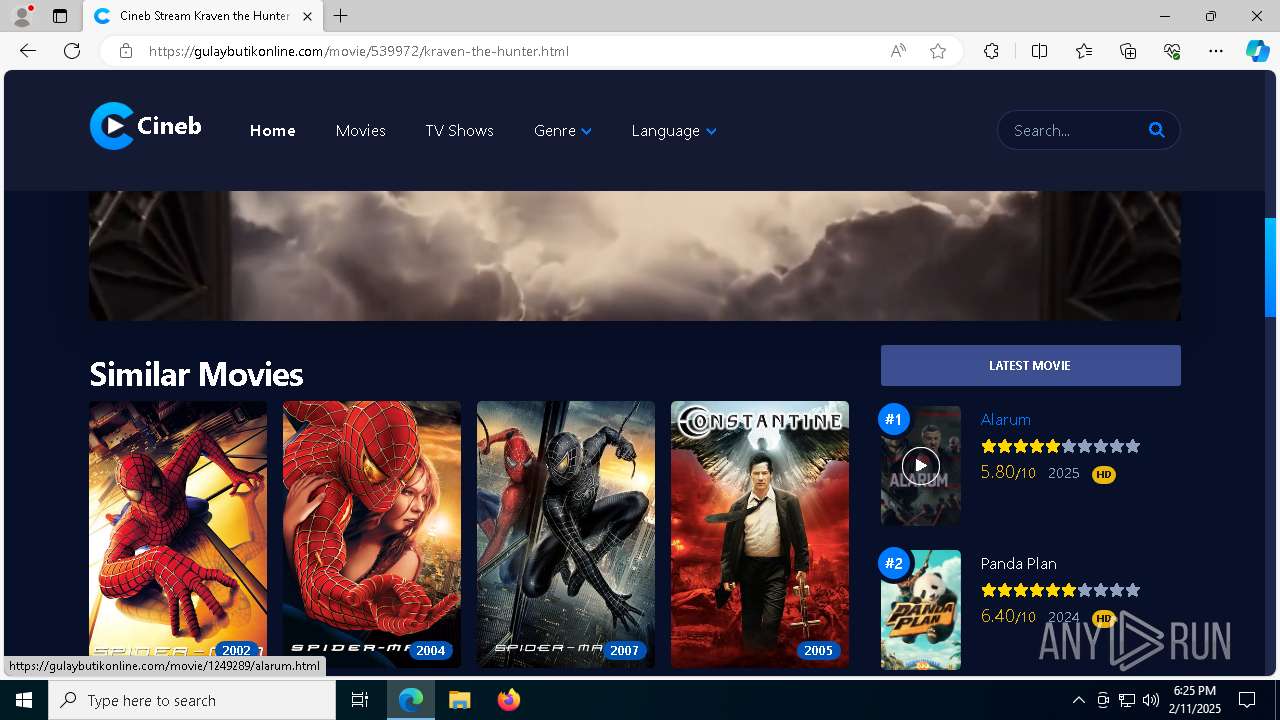The width and height of the screenshot is (1280, 720).
Task: Open Microsoft Edge in taskbar
Action: [411, 700]
